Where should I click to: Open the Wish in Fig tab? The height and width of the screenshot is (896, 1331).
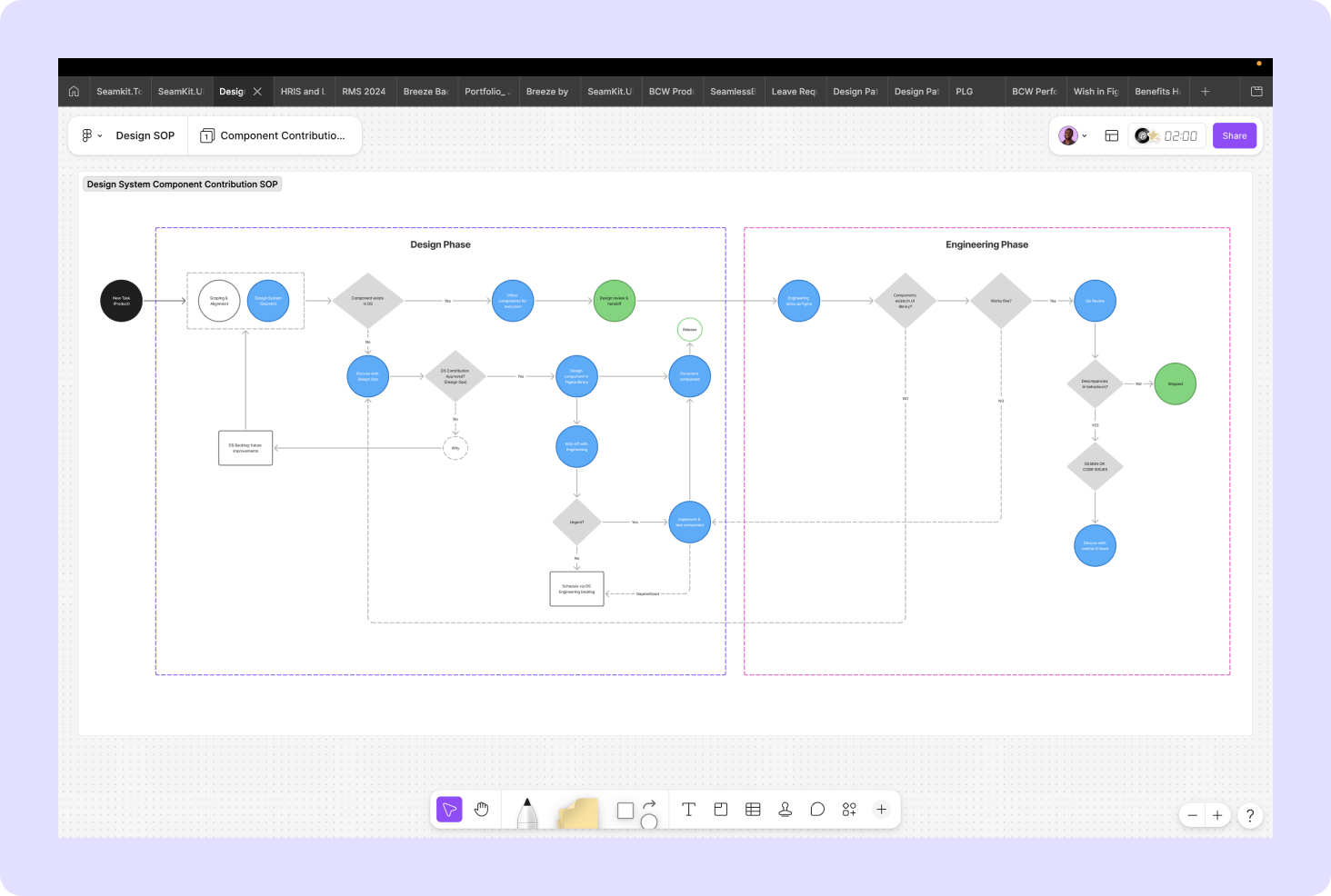[x=1096, y=91]
